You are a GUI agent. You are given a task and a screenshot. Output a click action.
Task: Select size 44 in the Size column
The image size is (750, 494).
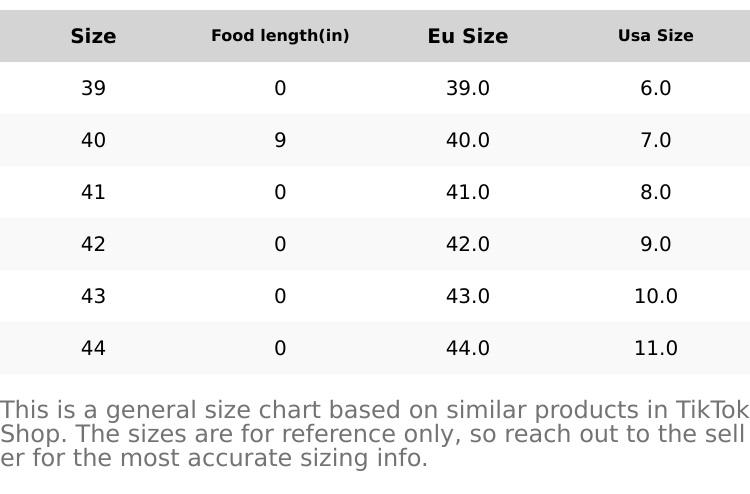click(x=93, y=348)
